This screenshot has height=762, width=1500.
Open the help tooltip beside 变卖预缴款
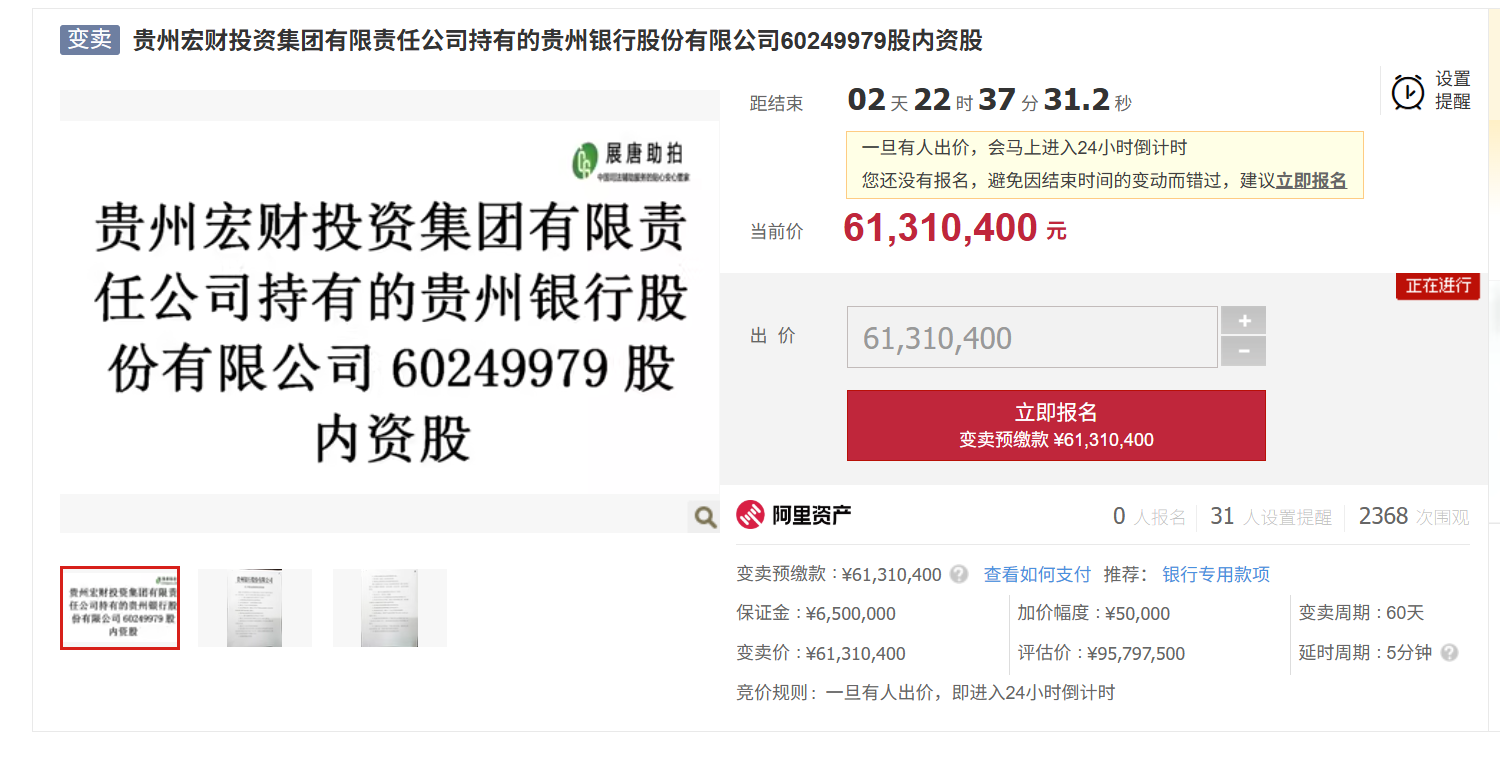pyautogui.click(x=958, y=574)
